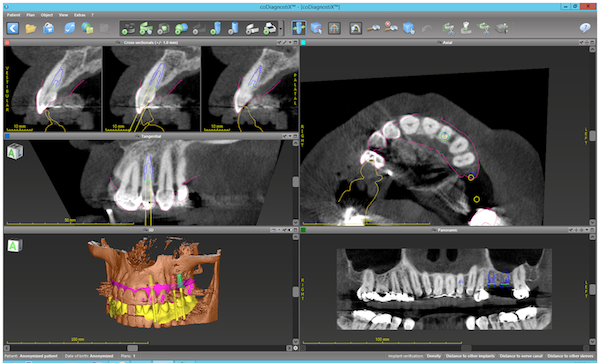Click the add blue implant cylinder icon

pos(216,29)
